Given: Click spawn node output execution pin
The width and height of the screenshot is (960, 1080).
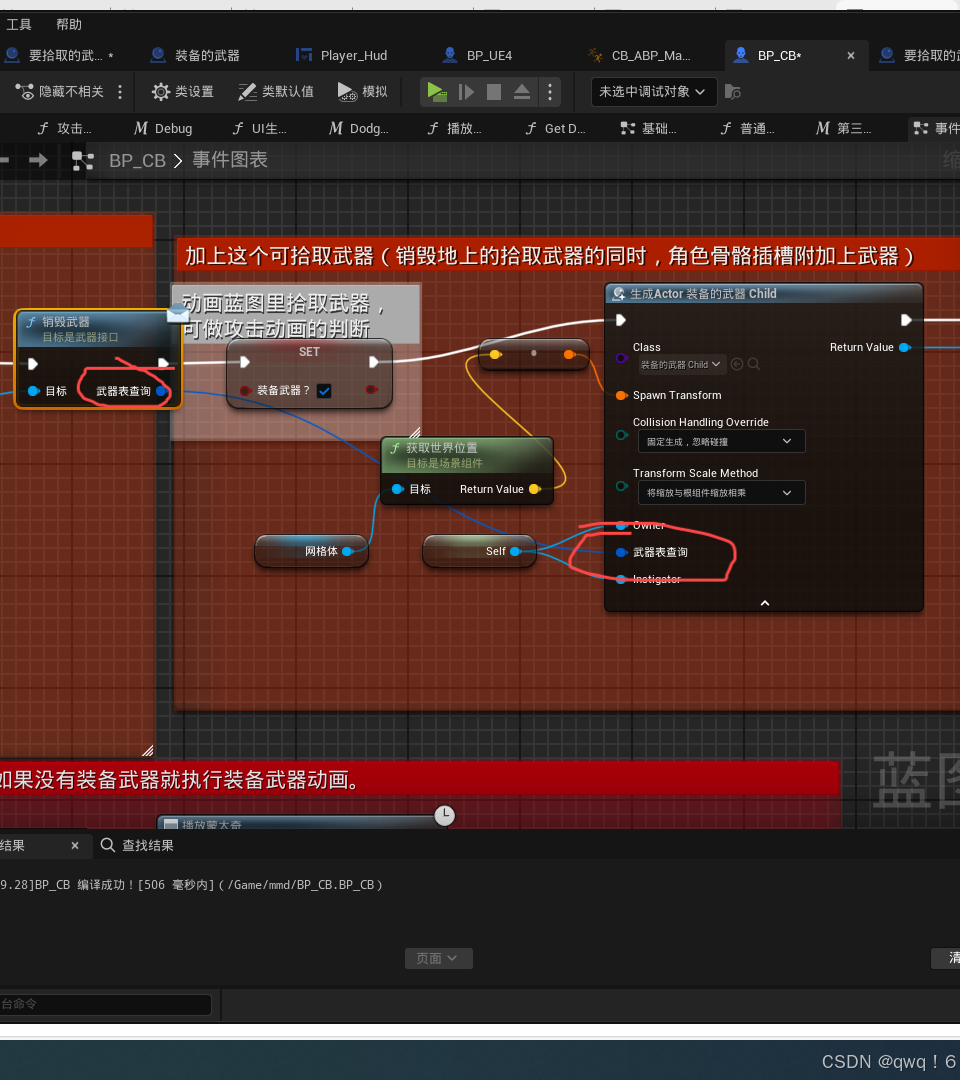Looking at the screenshot, I should click(906, 320).
